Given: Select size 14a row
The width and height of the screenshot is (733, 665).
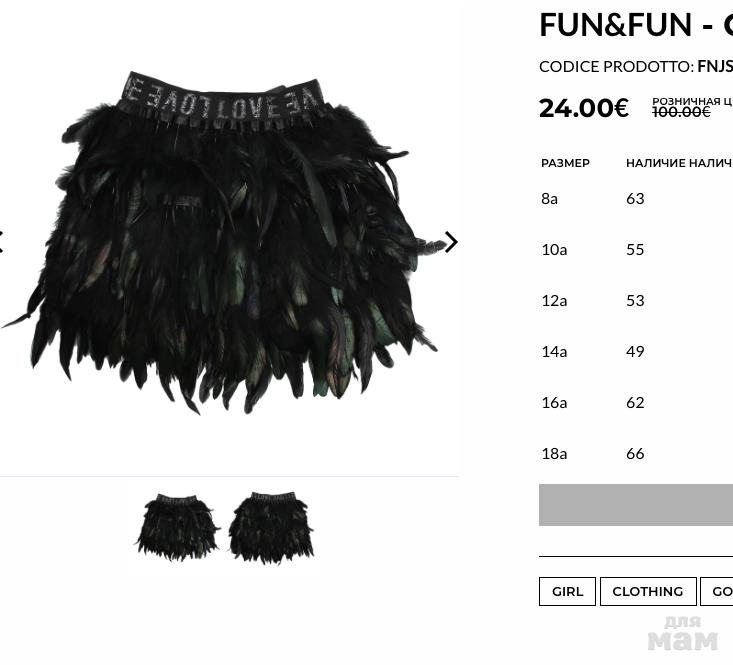Looking at the screenshot, I should [636, 351].
